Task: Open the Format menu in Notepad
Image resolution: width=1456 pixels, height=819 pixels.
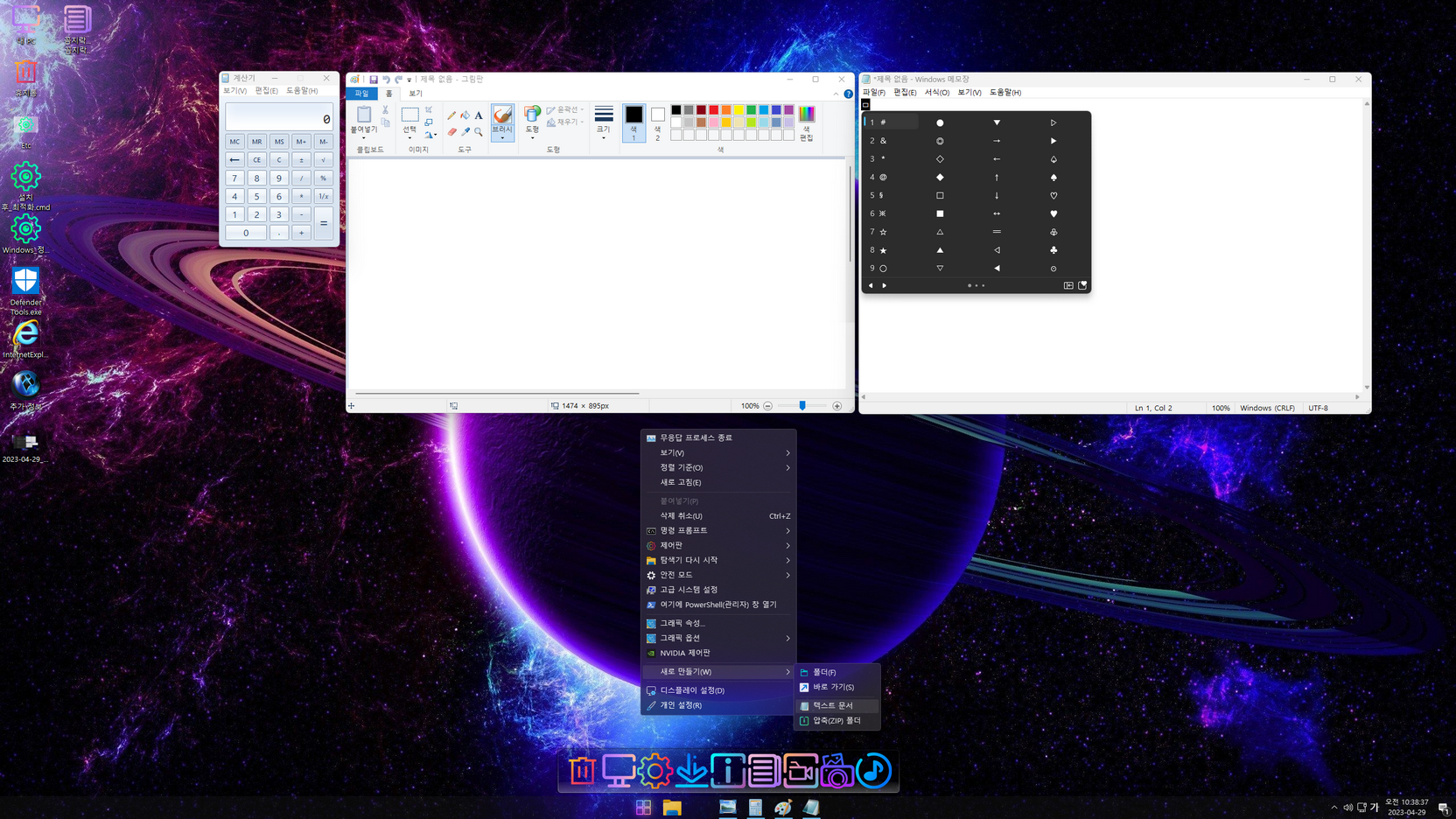Action: click(936, 92)
